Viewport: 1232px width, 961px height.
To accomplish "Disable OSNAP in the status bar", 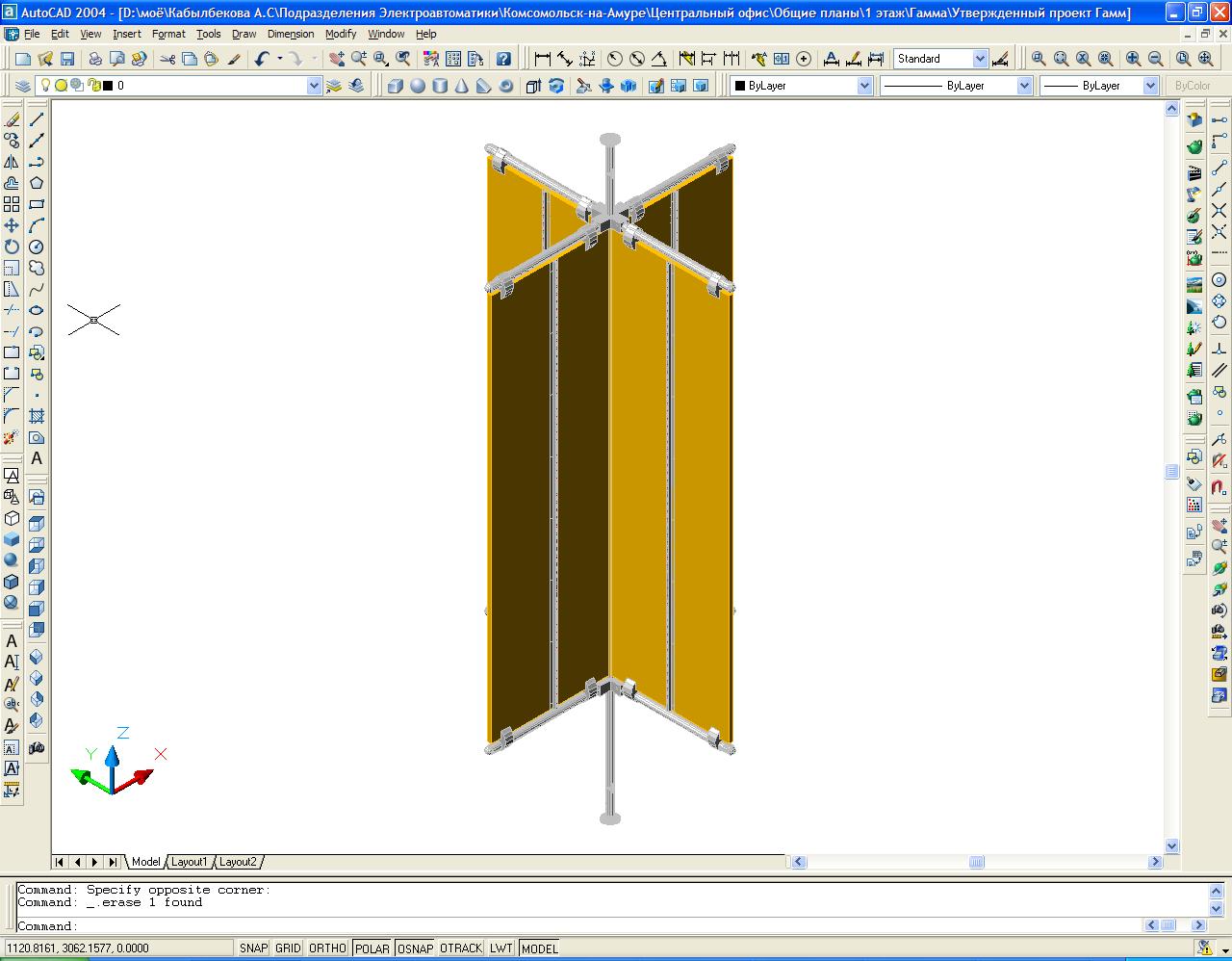I will coord(415,948).
